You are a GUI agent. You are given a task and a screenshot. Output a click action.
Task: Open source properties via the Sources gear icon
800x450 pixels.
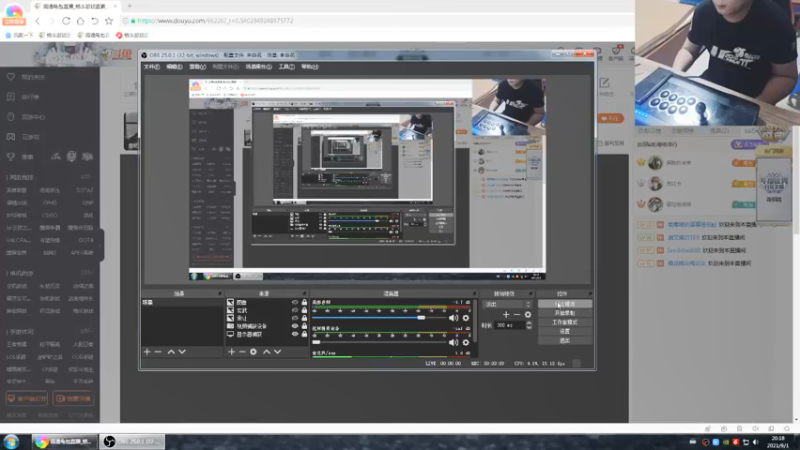pyautogui.click(x=254, y=352)
